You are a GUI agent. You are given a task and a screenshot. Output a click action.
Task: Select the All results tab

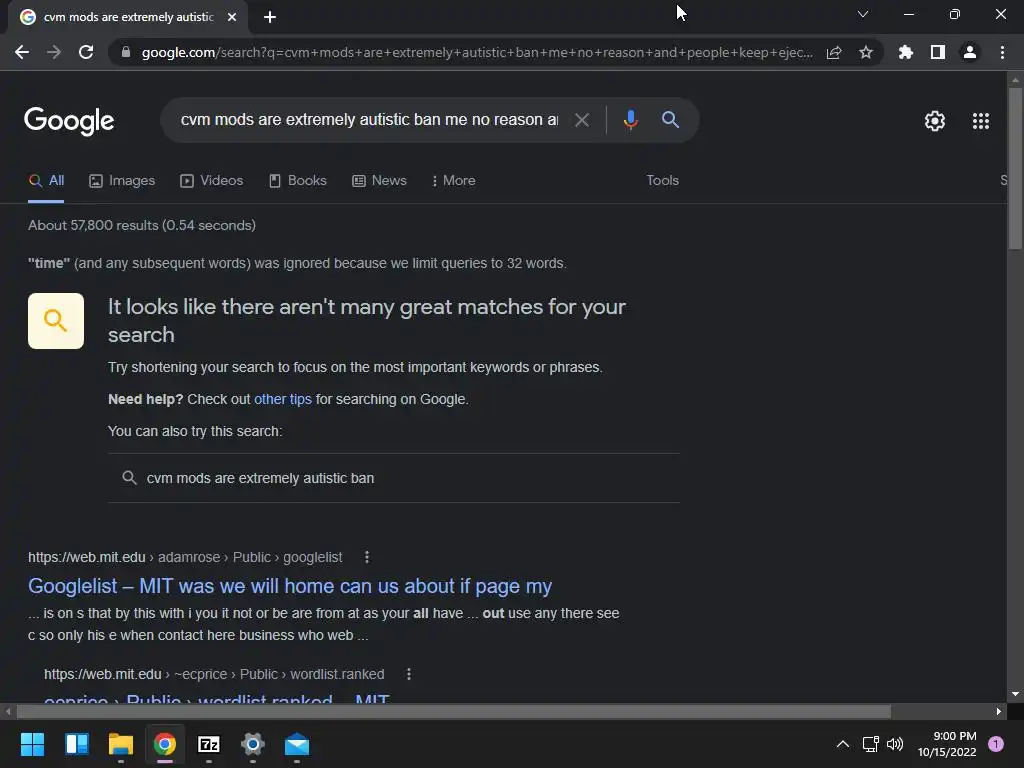(46, 181)
